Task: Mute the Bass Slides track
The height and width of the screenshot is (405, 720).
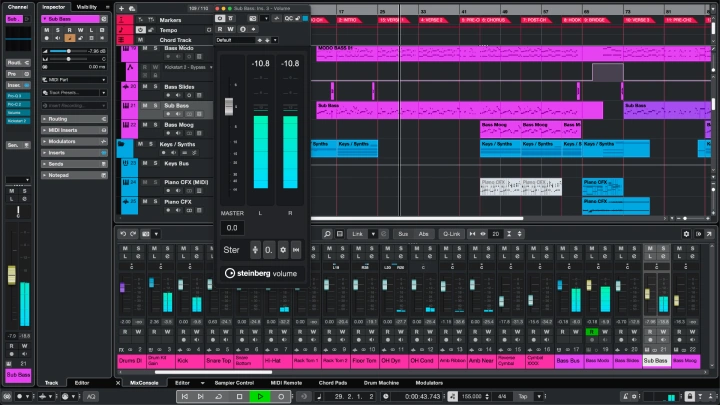Action: coord(145,87)
